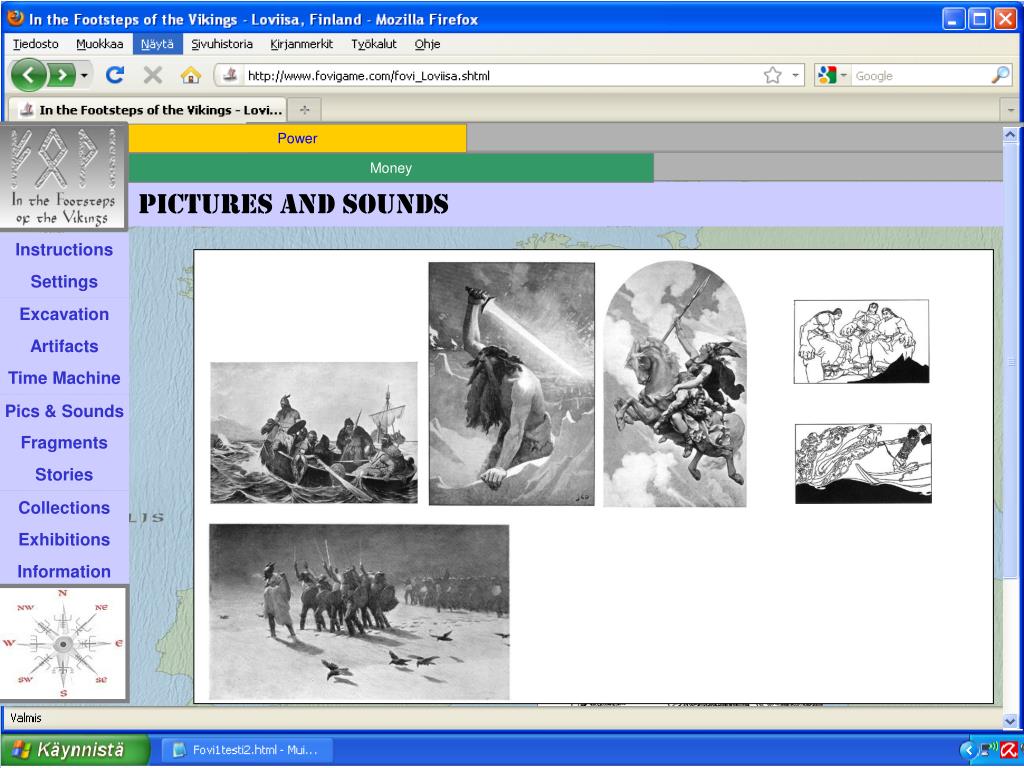Bookmark this page with the star icon
The image size is (1024, 768).
click(773, 75)
